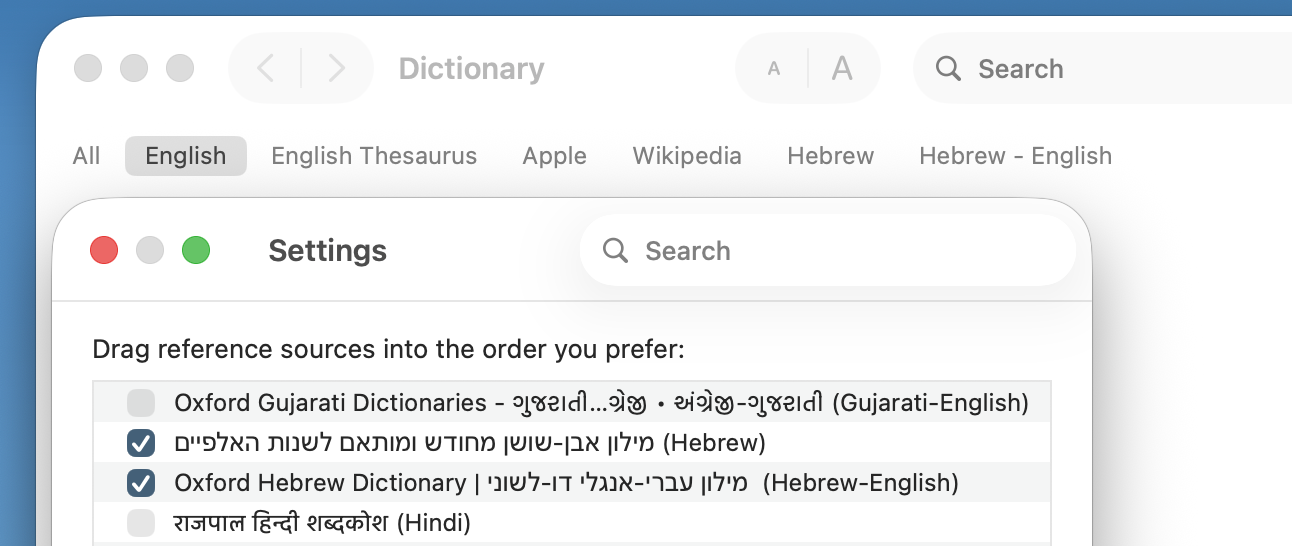Select the Hebrew - English tab
Viewport: 1292px width, 546px height.
[x=1015, y=156]
